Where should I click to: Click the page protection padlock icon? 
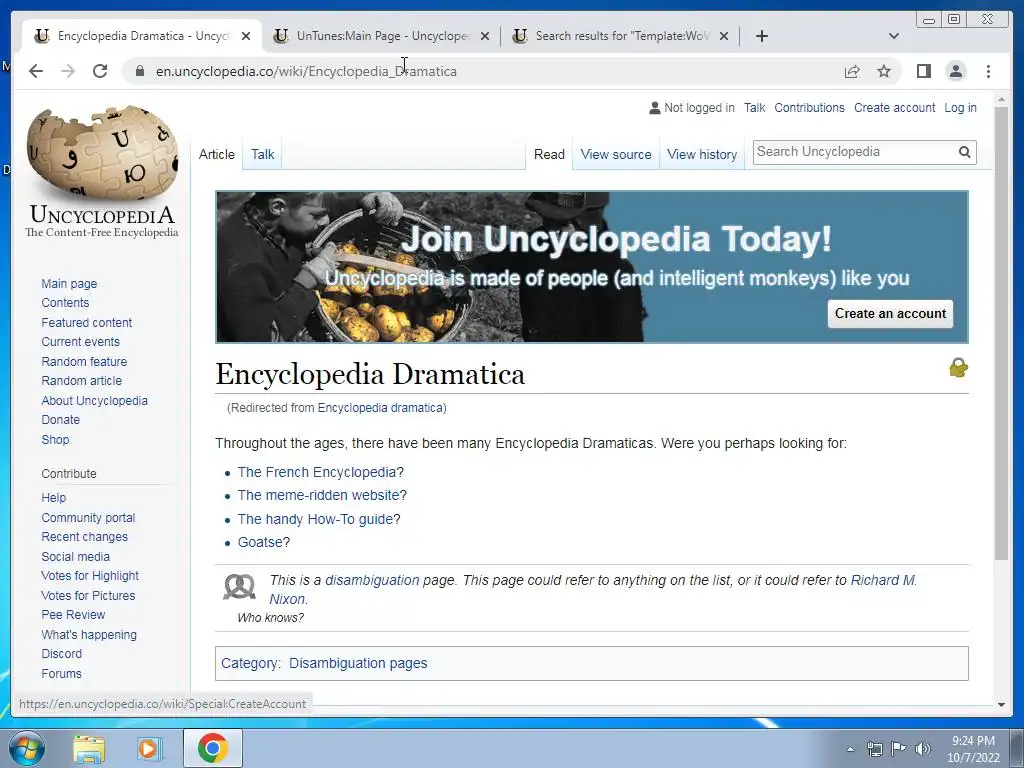[x=958, y=368]
